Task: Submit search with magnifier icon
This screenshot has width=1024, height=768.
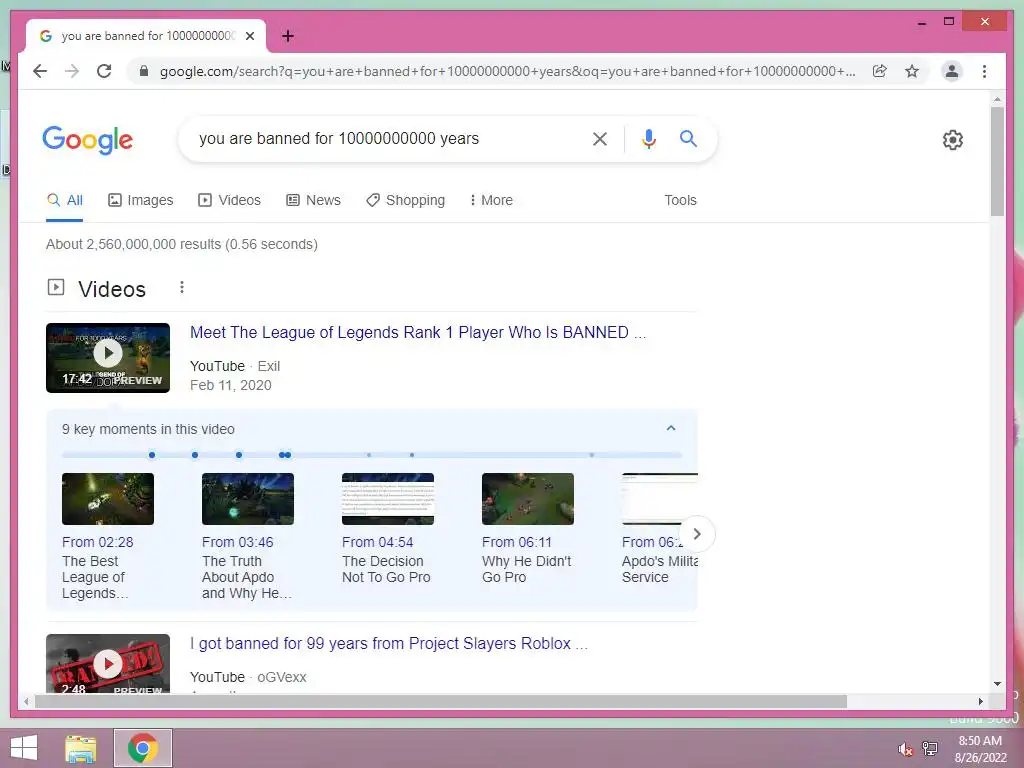Action: click(x=688, y=138)
